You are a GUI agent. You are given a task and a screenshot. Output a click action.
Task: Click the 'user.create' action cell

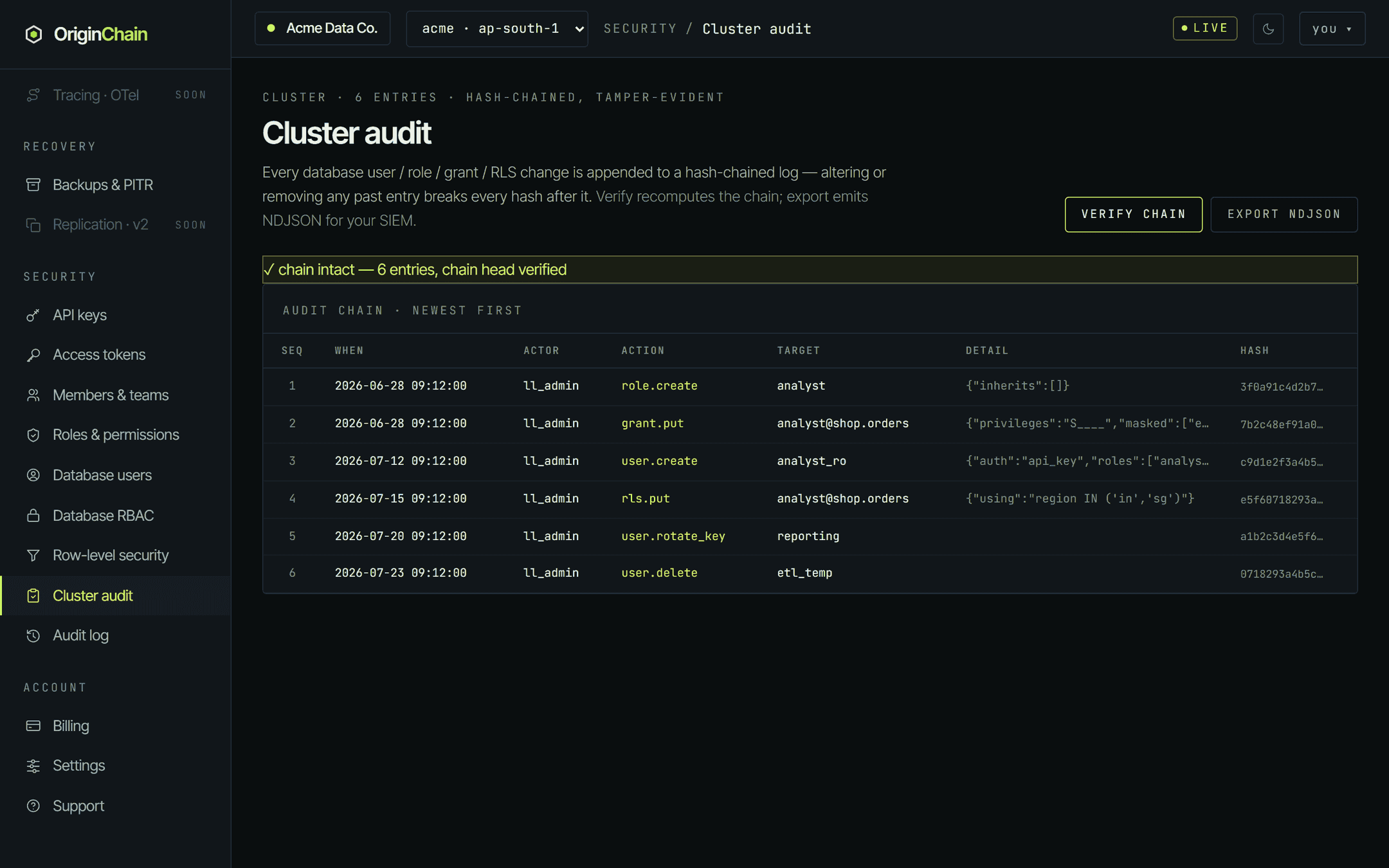coord(659,461)
